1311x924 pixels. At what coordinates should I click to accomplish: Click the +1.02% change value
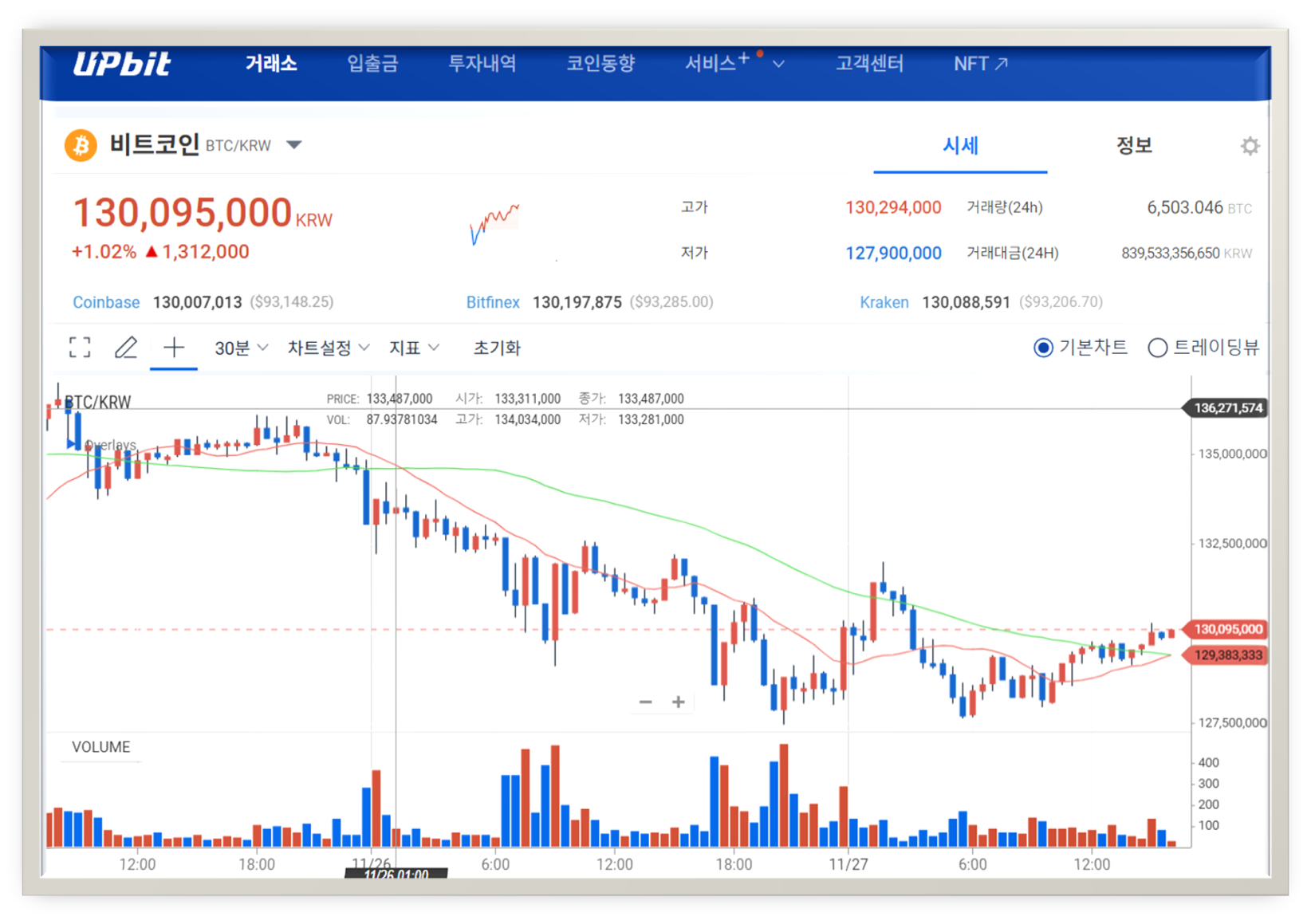click(x=104, y=252)
